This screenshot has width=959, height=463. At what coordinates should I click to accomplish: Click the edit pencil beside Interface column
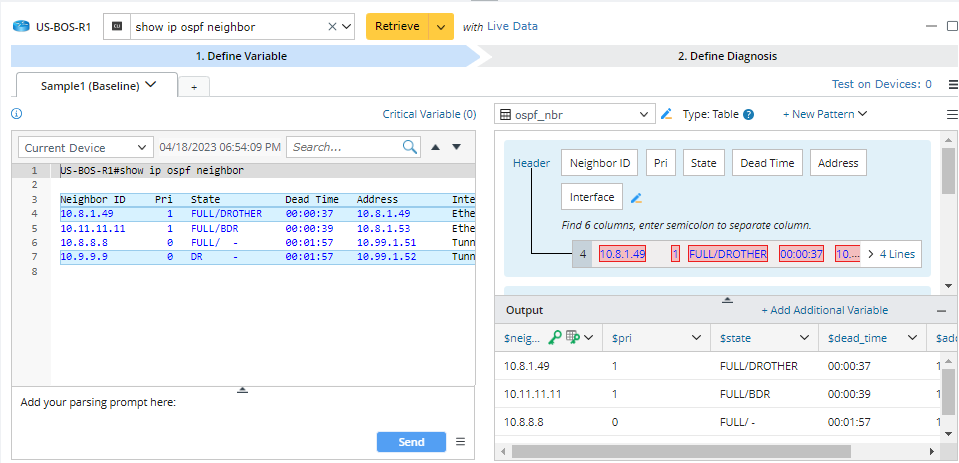click(x=636, y=197)
